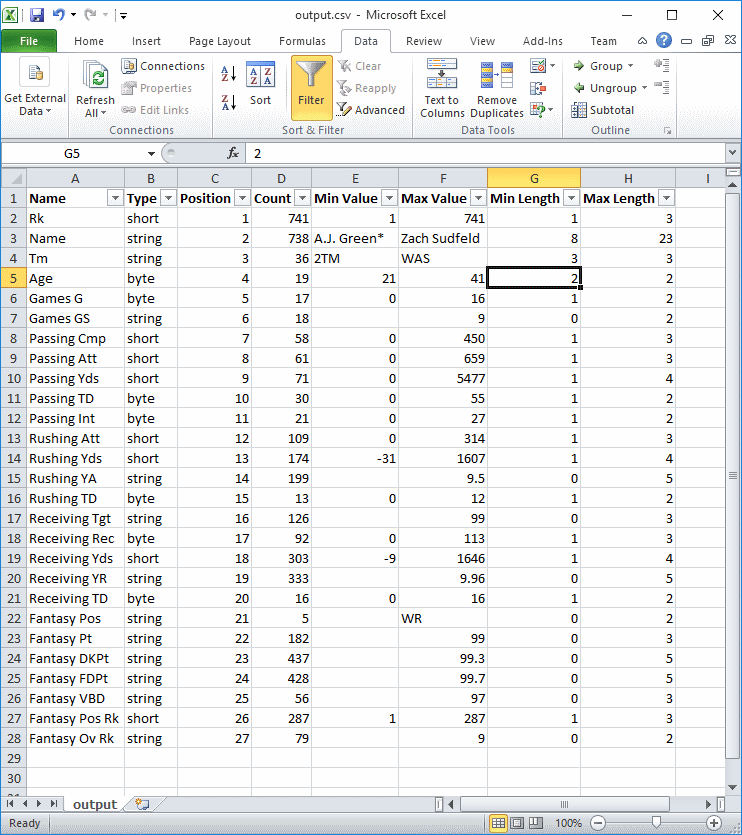Screen dimensions: 742x835
Task: Select the output sheet tab
Action: [x=95, y=804]
